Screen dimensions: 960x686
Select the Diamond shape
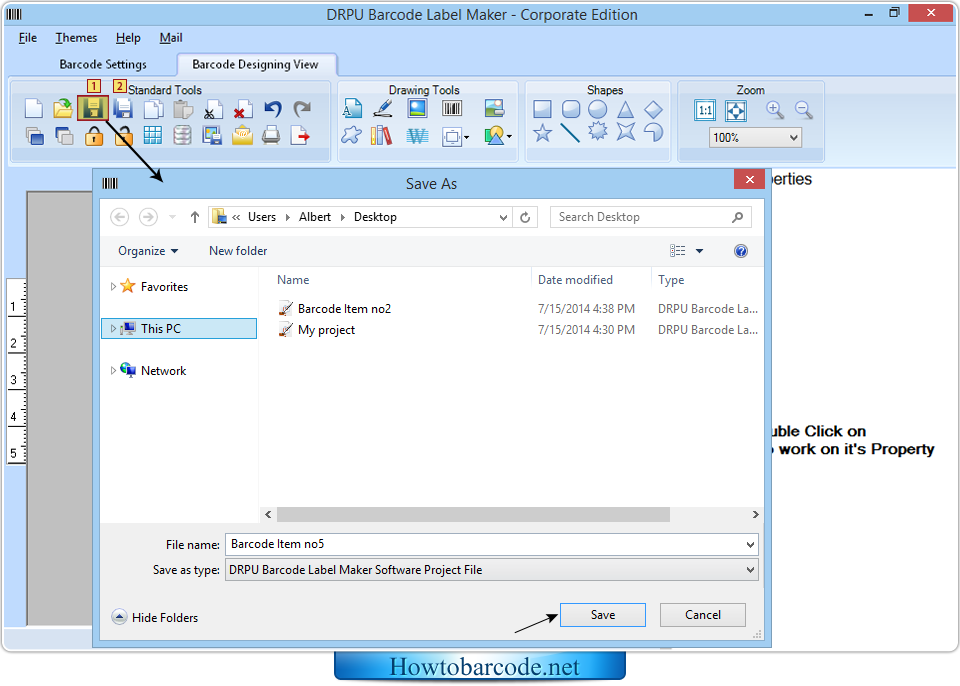(653, 109)
